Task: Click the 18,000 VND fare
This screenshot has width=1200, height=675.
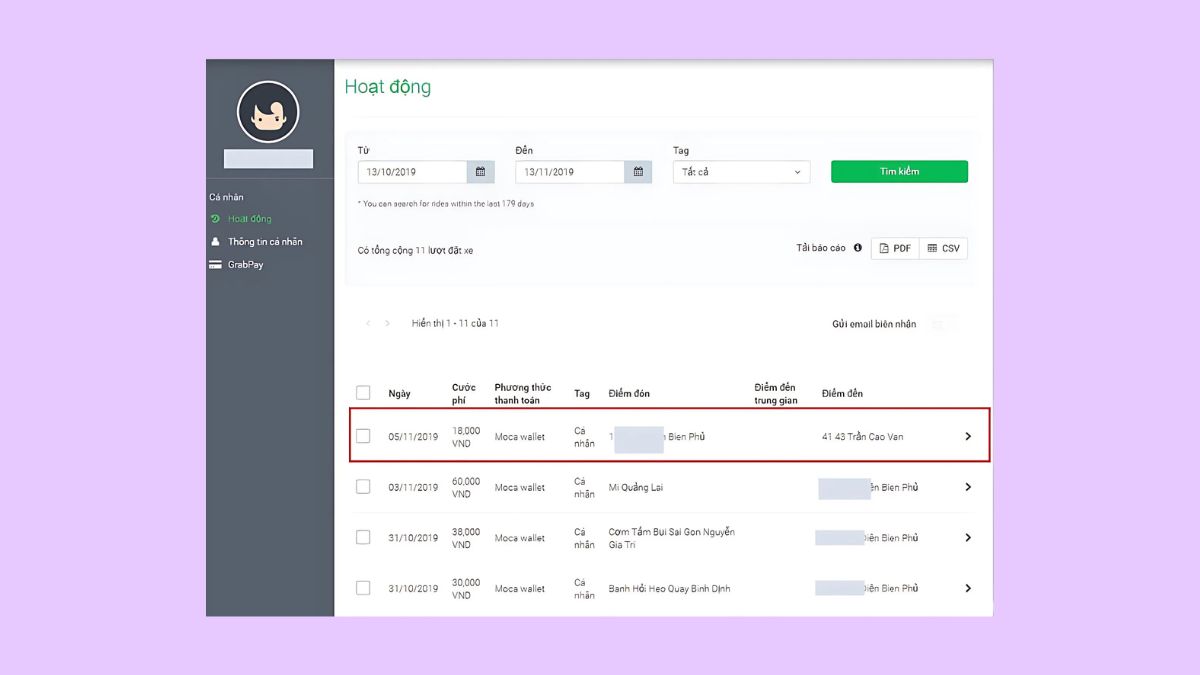Action: point(466,437)
